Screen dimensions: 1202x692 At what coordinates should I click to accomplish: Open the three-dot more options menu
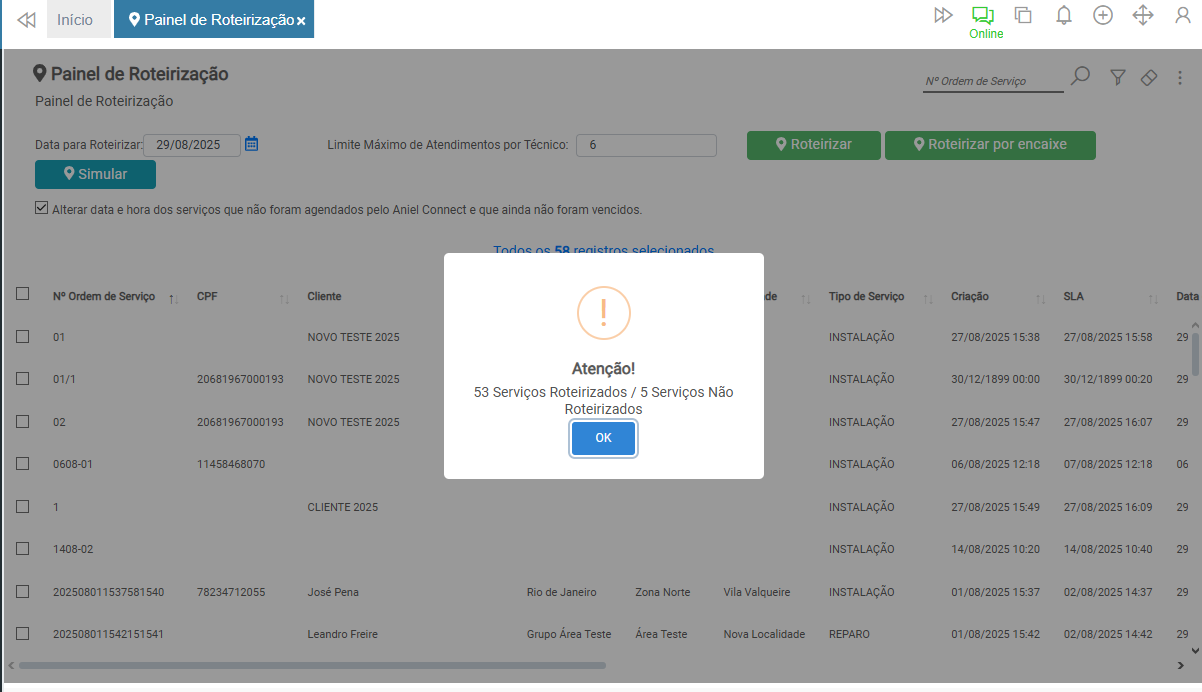(1181, 78)
